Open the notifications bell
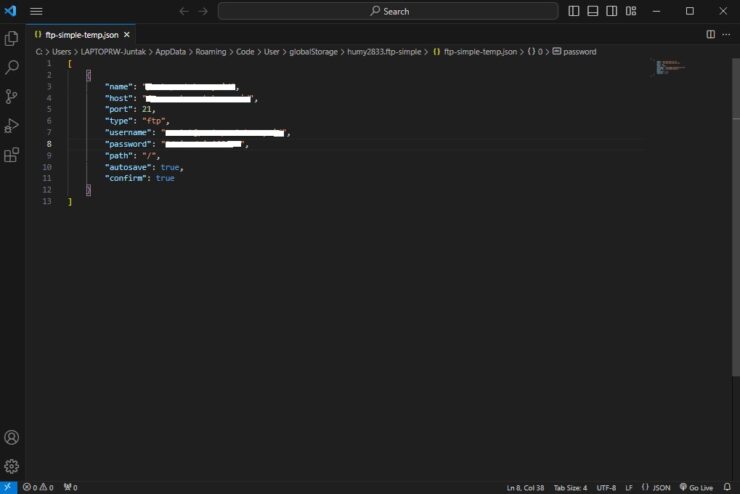The width and height of the screenshot is (740, 494). tap(727, 487)
